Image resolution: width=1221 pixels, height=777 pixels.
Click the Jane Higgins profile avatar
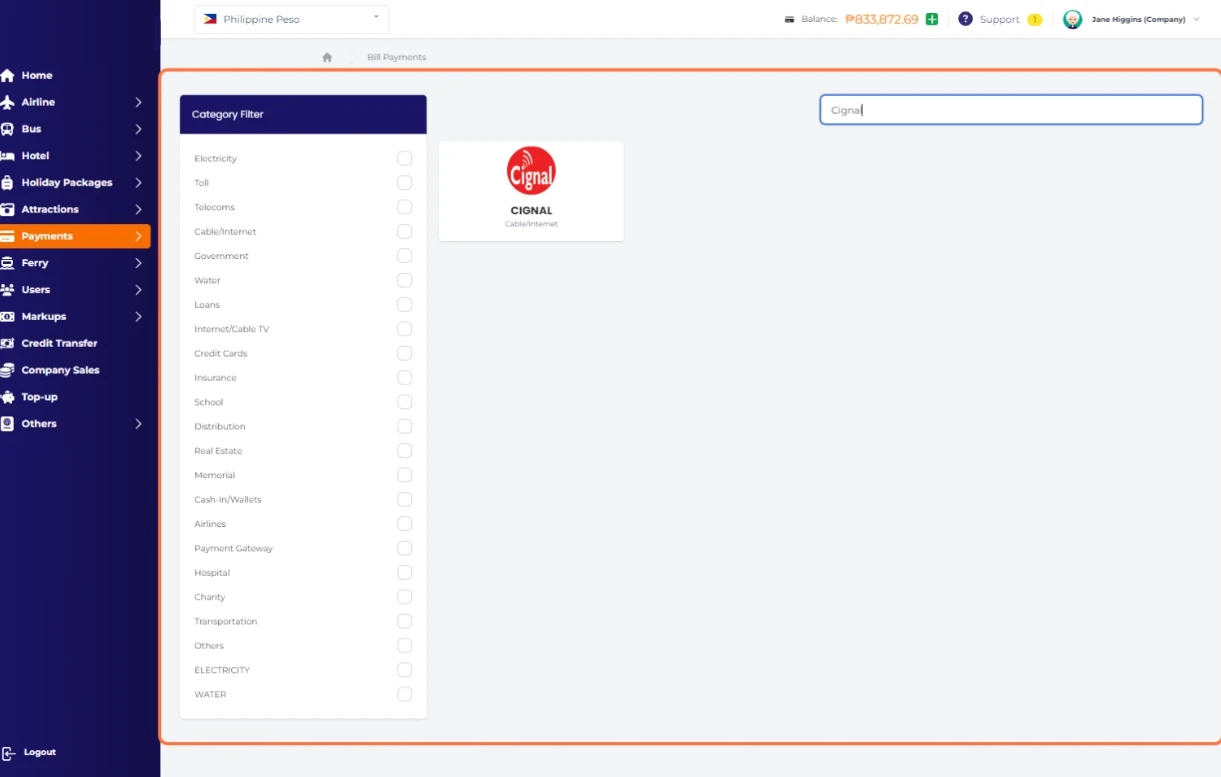tap(1072, 20)
